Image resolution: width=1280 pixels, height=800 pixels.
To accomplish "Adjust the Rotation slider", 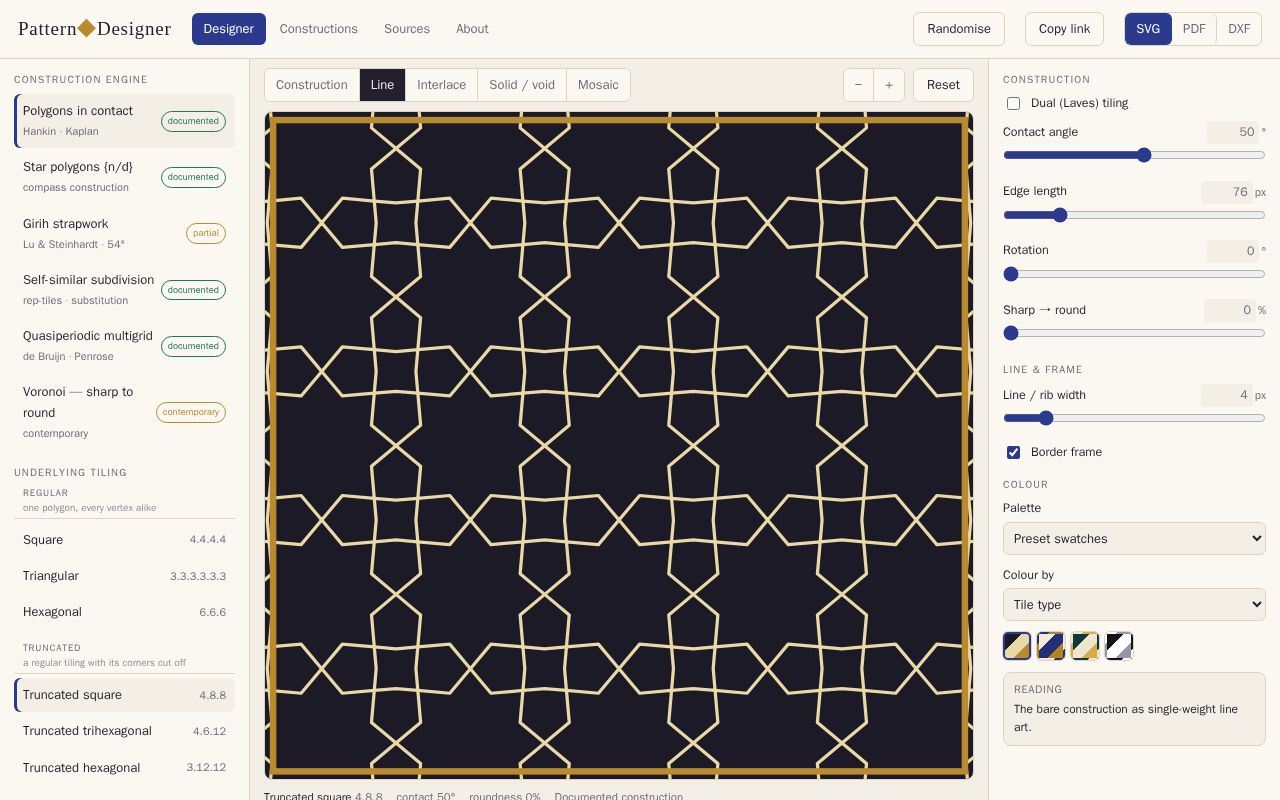I will coord(1134,274).
